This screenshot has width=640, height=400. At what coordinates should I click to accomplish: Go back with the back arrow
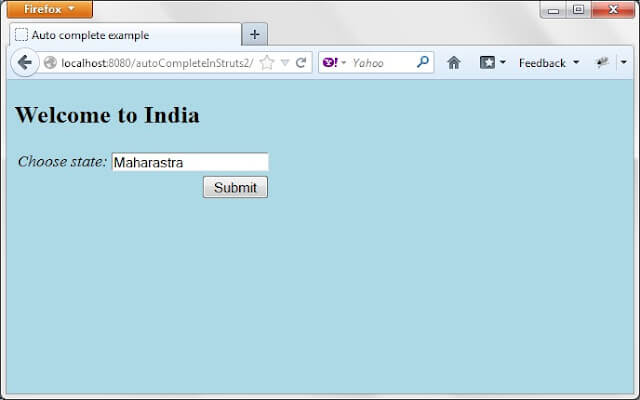coord(25,62)
